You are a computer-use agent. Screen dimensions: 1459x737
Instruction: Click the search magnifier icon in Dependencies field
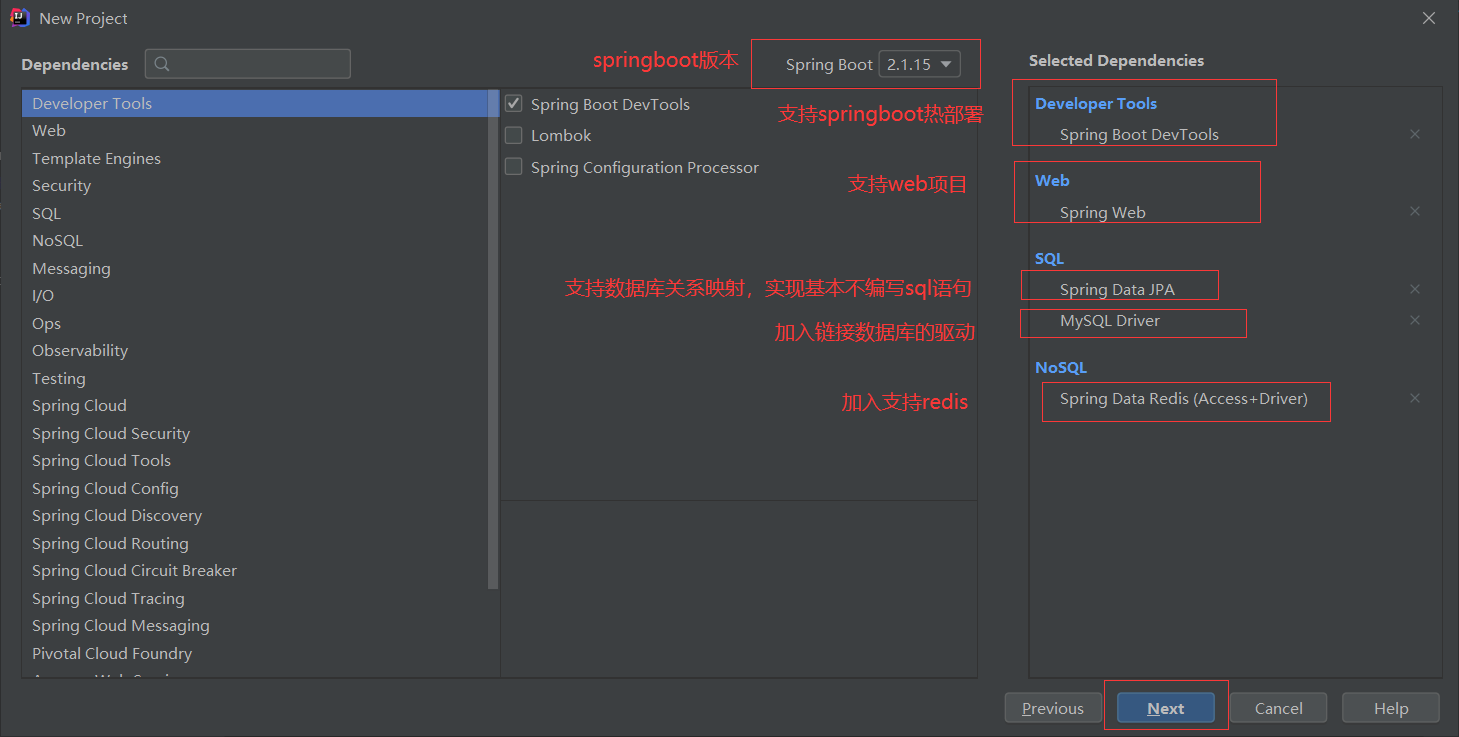point(162,64)
